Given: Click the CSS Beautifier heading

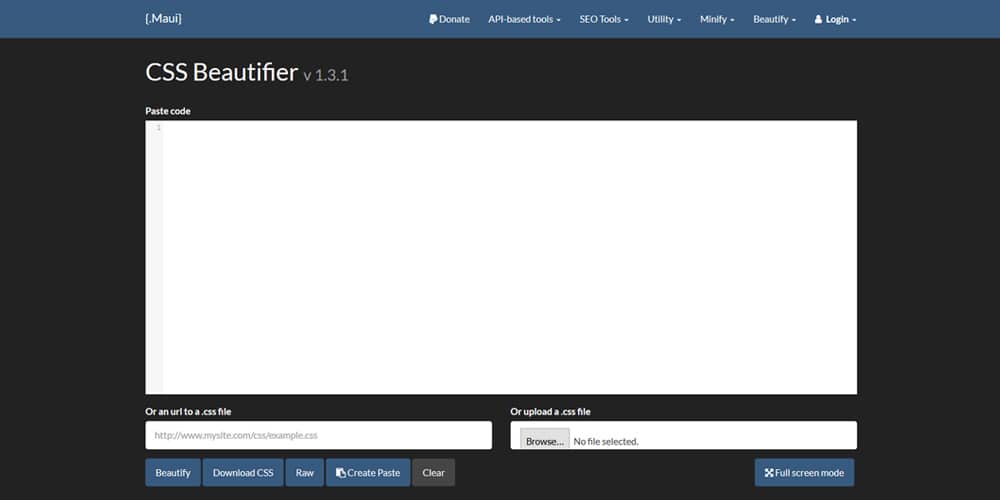Looking at the screenshot, I should point(221,72).
